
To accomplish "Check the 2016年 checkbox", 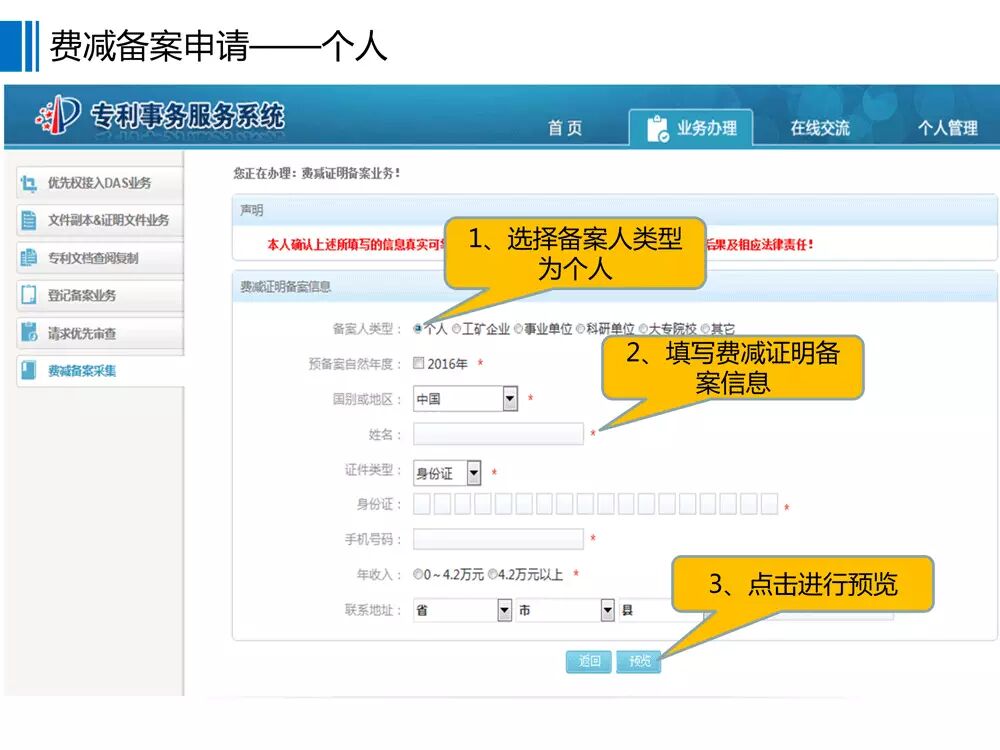I will pyautogui.click(x=418, y=363).
